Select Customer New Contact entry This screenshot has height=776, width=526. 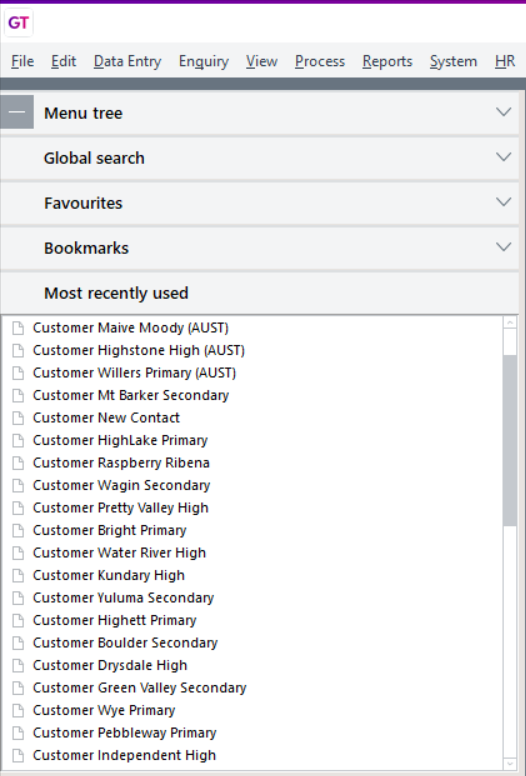[106, 418]
